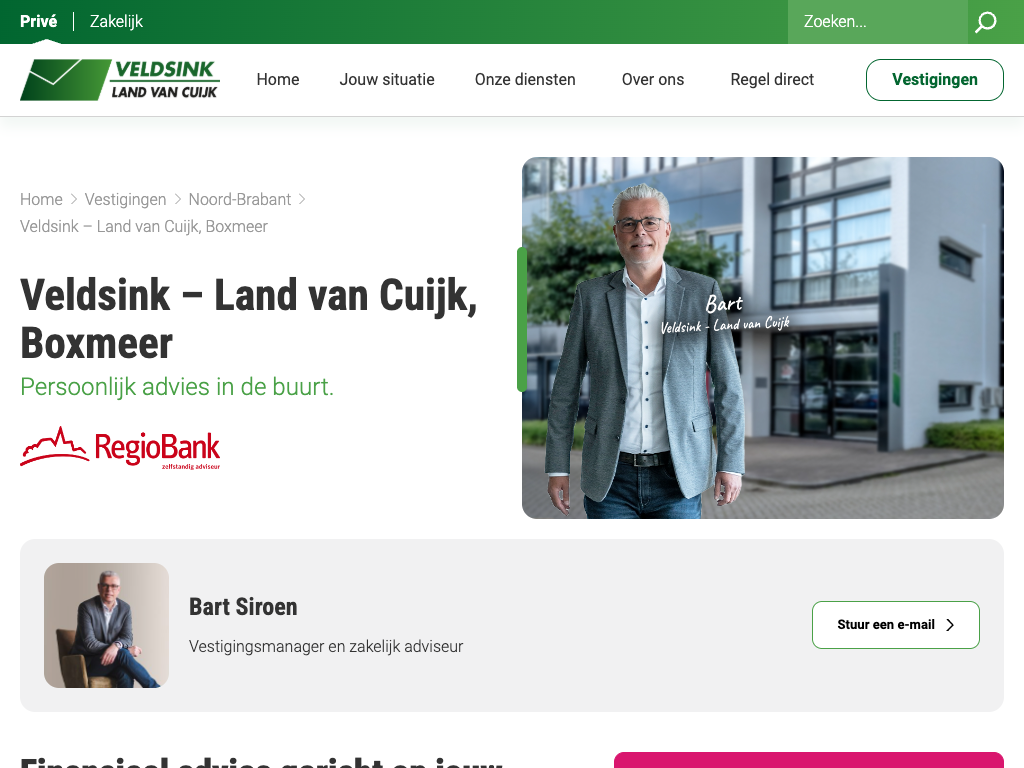Open the Home menu item
Image resolution: width=1024 pixels, height=768 pixels.
pos(278,80)
